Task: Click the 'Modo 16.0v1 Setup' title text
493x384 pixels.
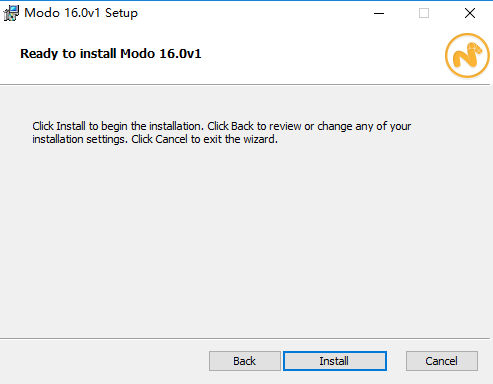Action: coord(81,13)
